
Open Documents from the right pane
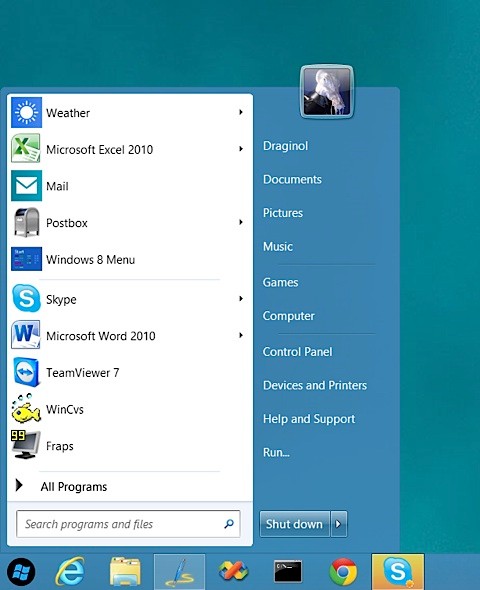(x=292, y=179)
